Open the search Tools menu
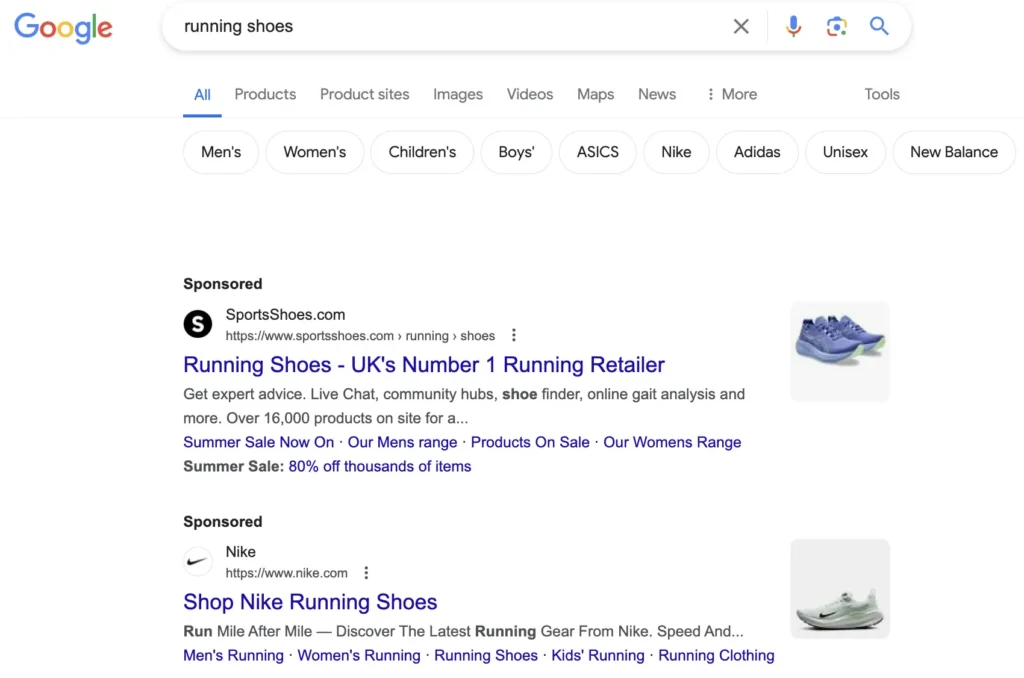Image resolution: width=1024 pixels, height=678 pixels. coord(882,94)
